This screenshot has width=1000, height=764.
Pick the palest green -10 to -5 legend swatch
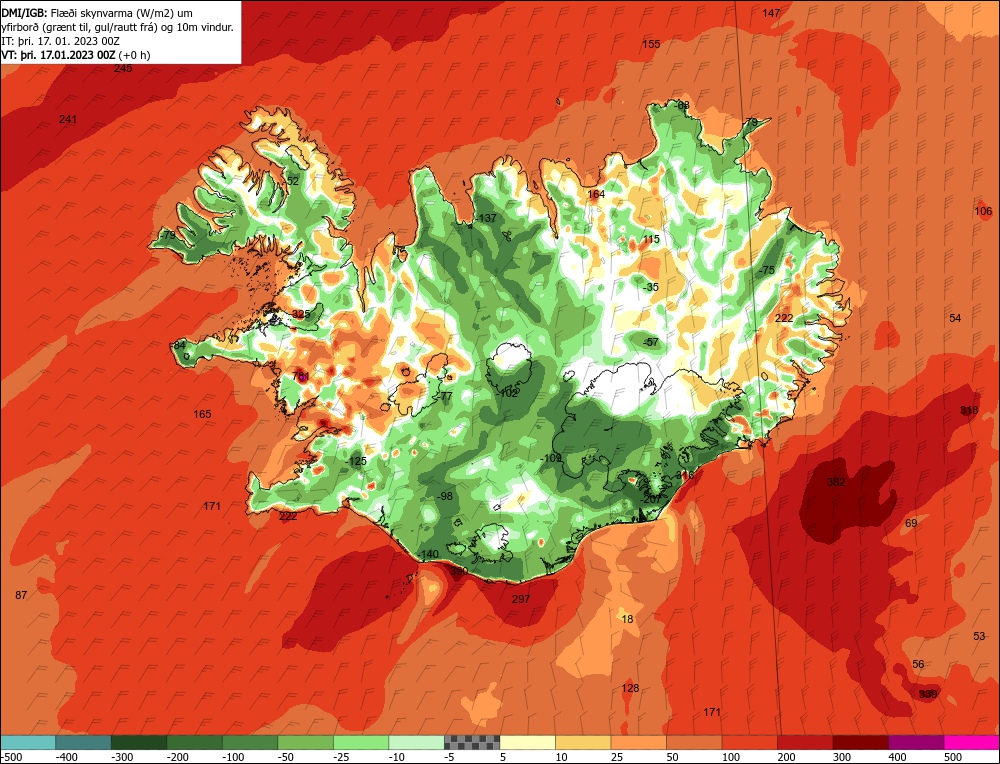[416, 742]
